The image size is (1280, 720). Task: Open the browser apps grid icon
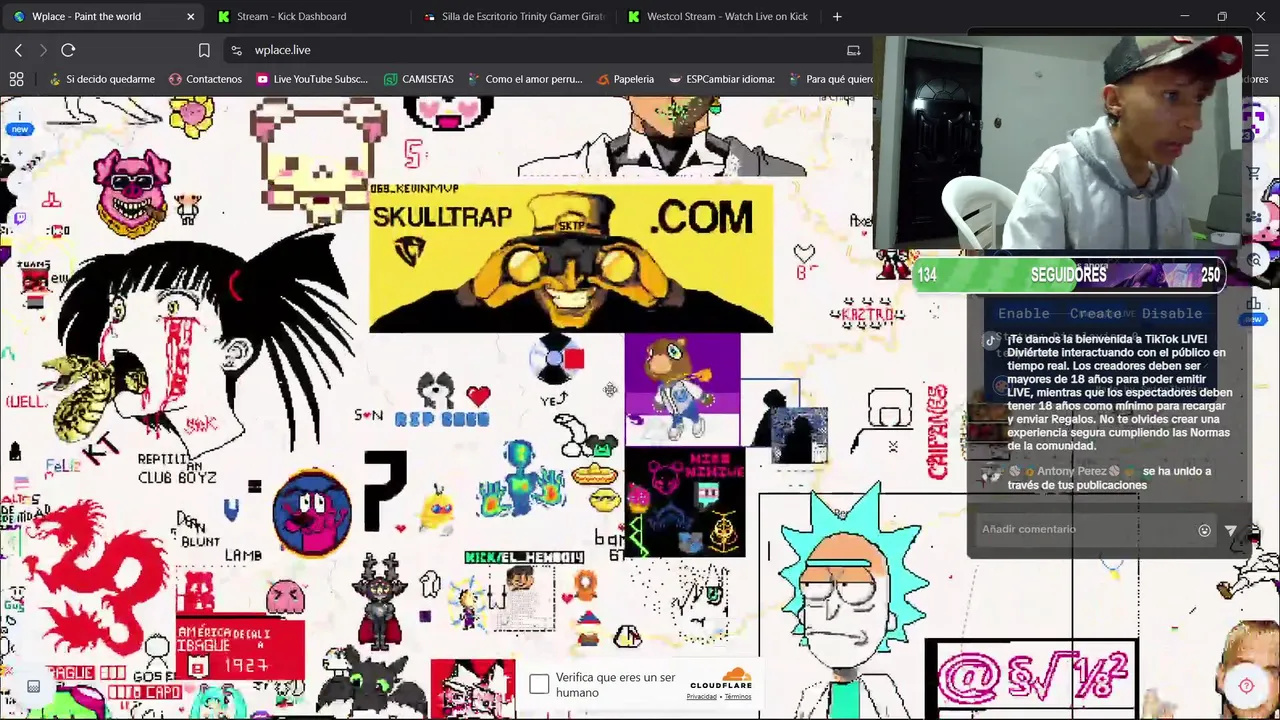(16, 79)
